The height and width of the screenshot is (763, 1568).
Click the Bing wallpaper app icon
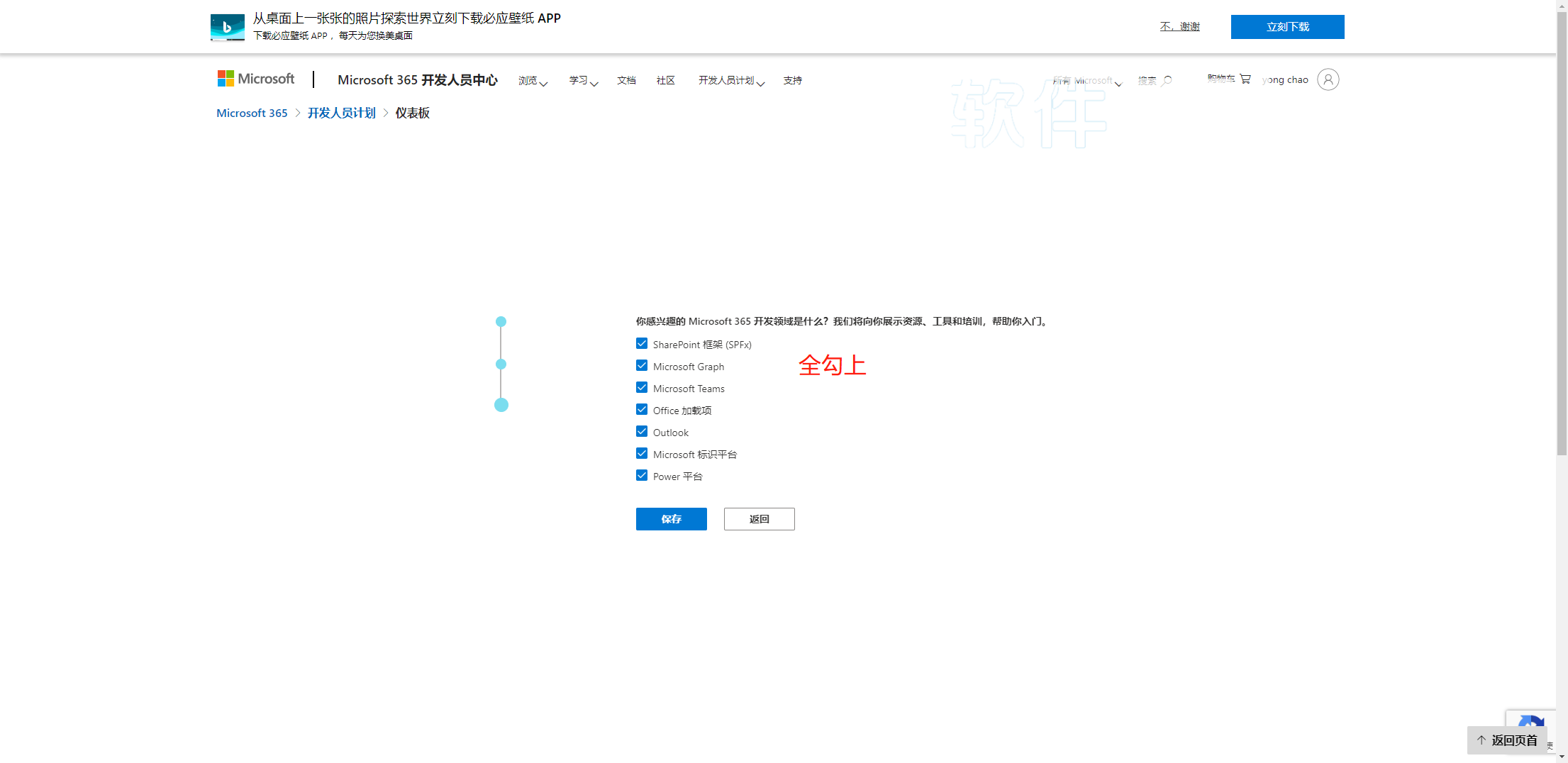pos(227,27)
